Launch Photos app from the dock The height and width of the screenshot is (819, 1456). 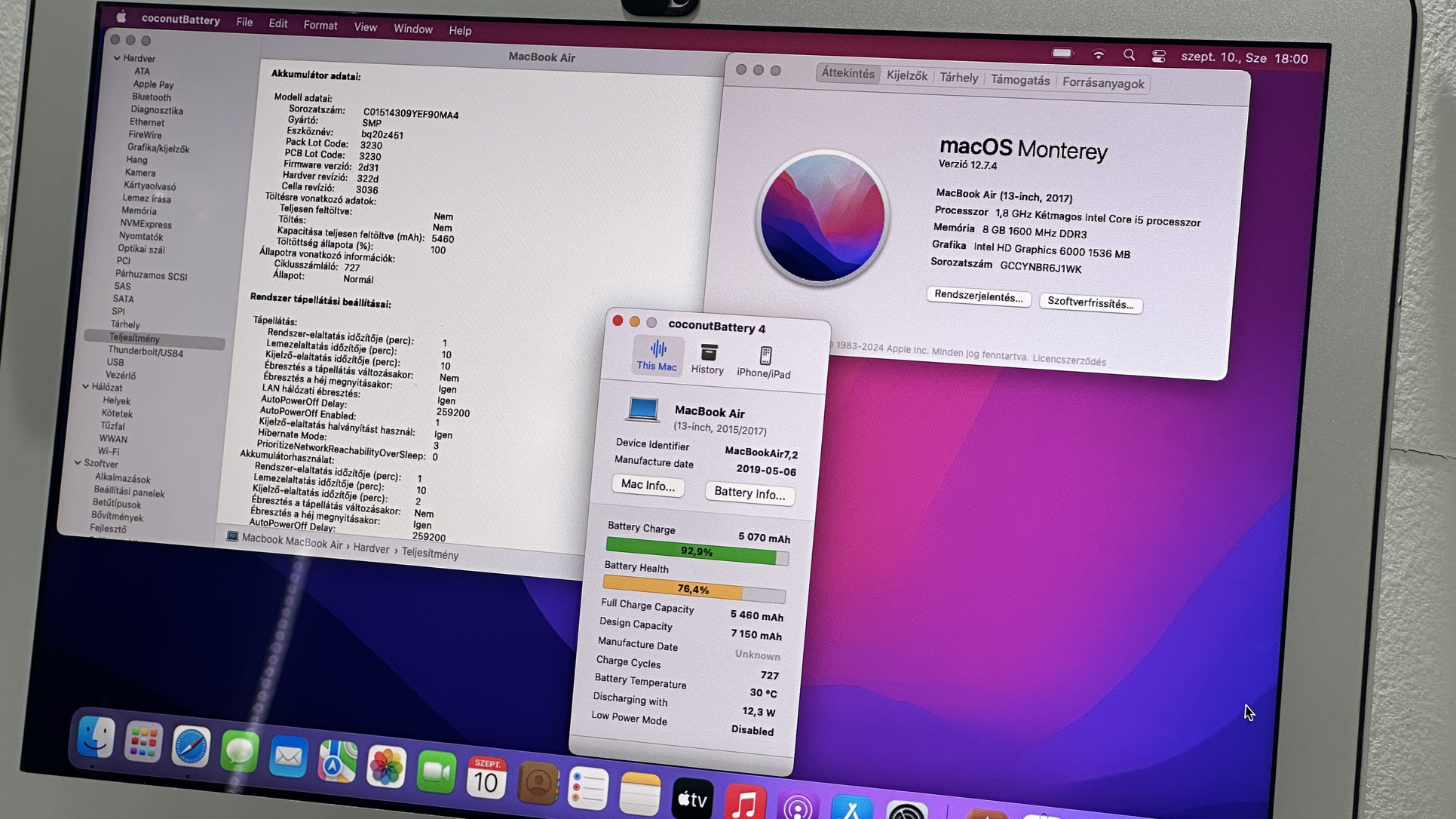pos(386,767)
